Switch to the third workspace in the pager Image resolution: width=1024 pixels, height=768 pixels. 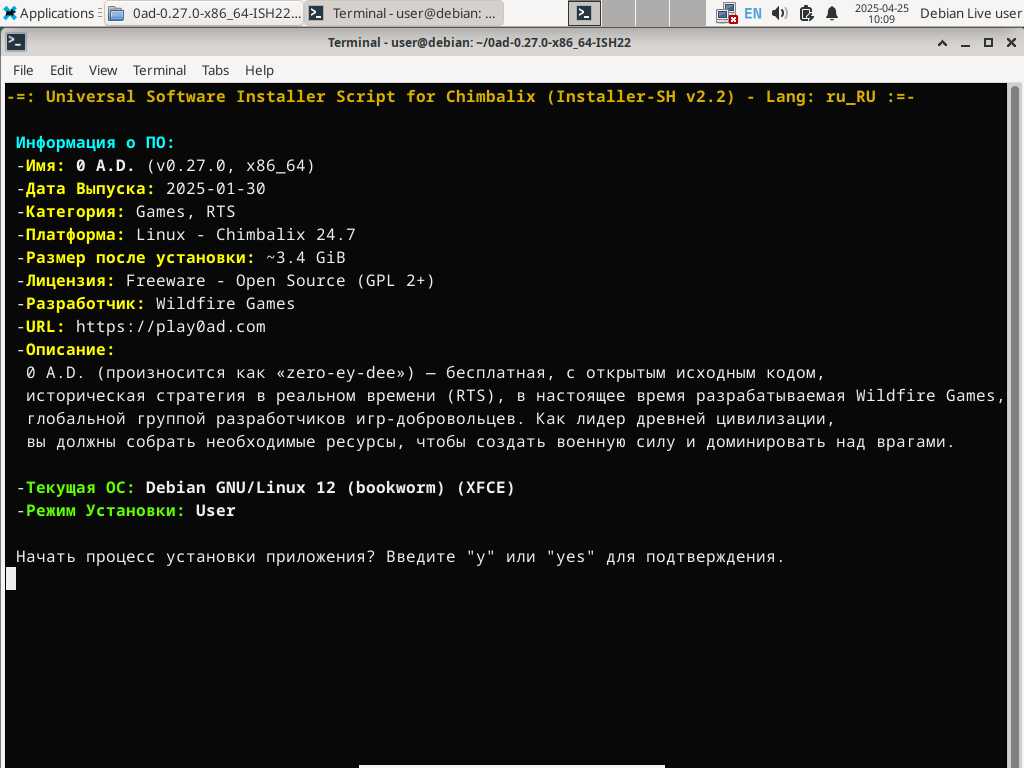pos(652,13)
